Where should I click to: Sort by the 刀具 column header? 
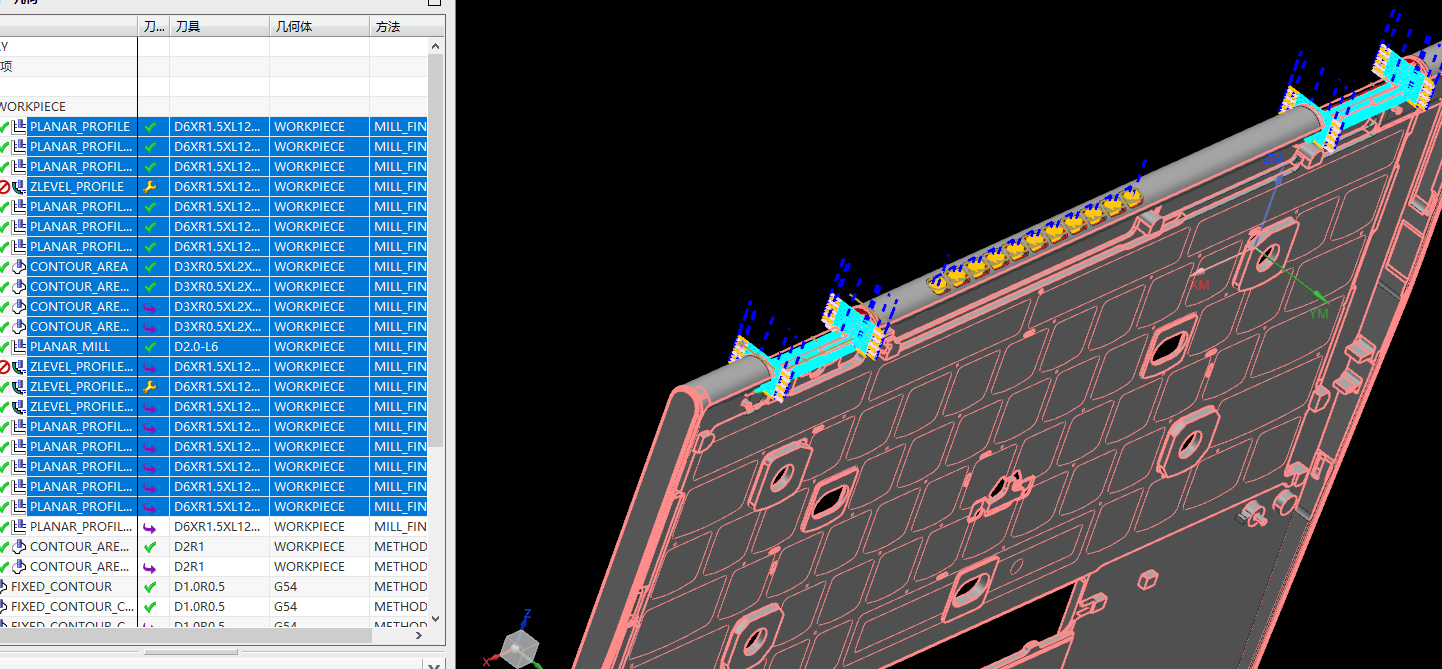[219, 26]
